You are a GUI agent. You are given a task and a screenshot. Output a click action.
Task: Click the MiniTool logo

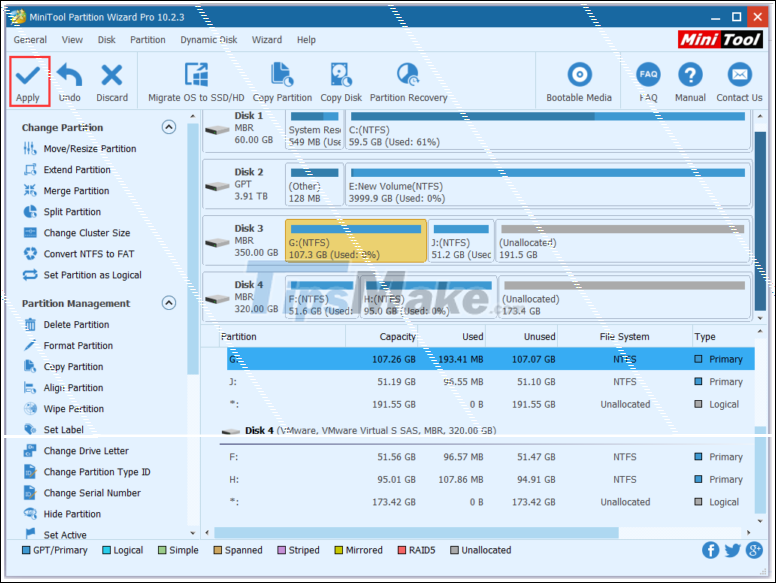720,39
